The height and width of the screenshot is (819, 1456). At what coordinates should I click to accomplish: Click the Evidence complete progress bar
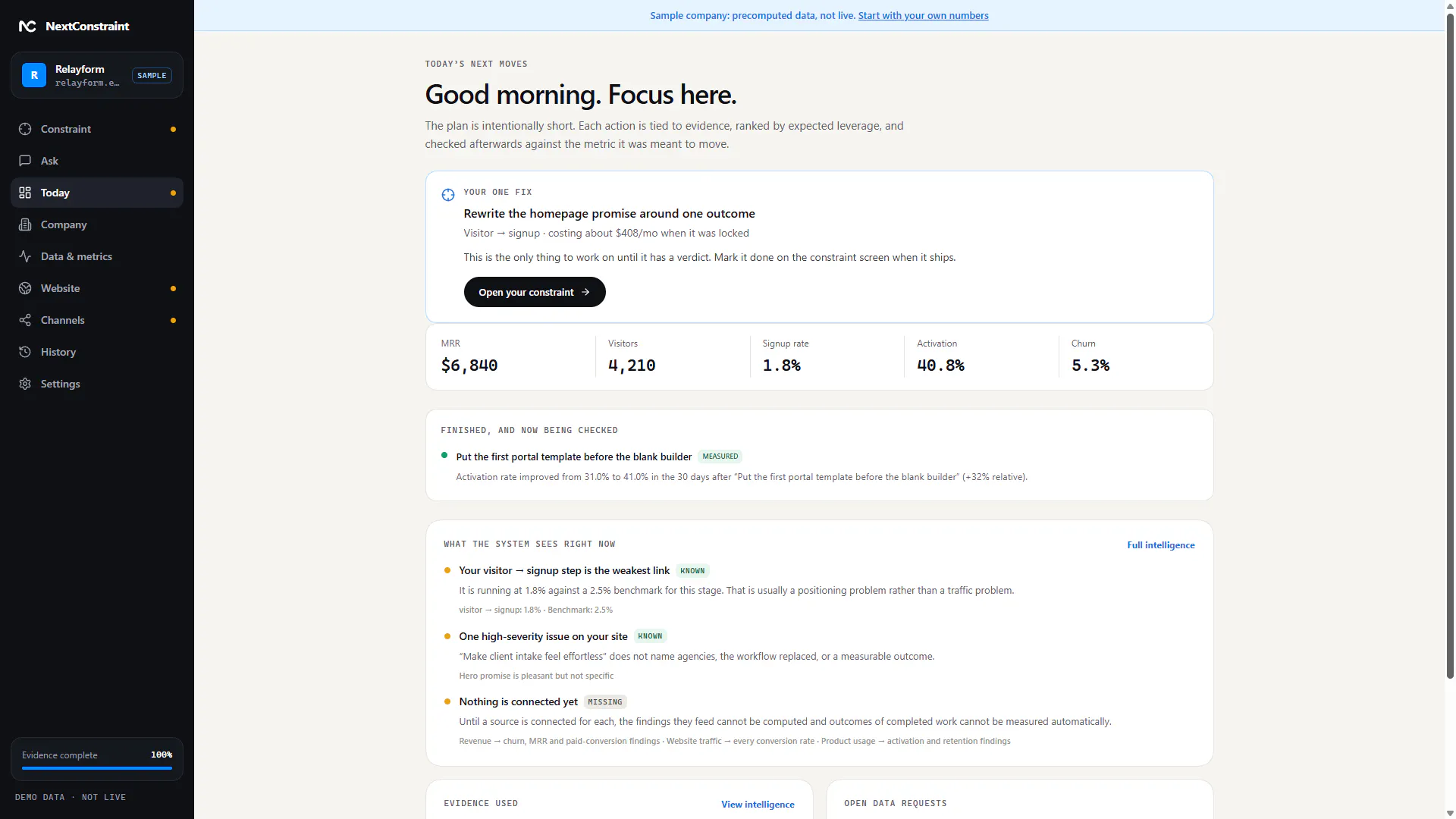[x=97, y=768]
